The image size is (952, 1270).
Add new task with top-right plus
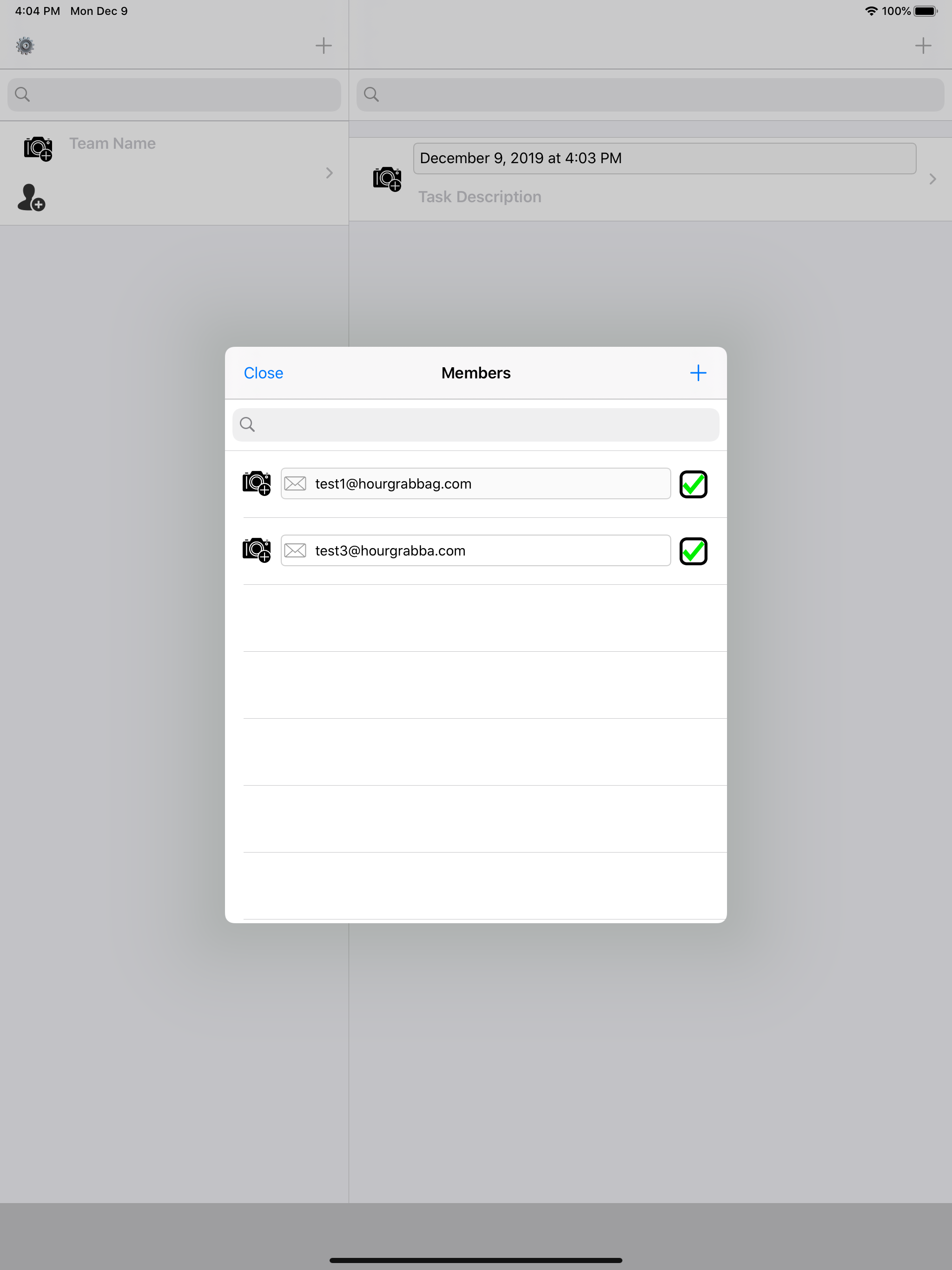point(923,46)
